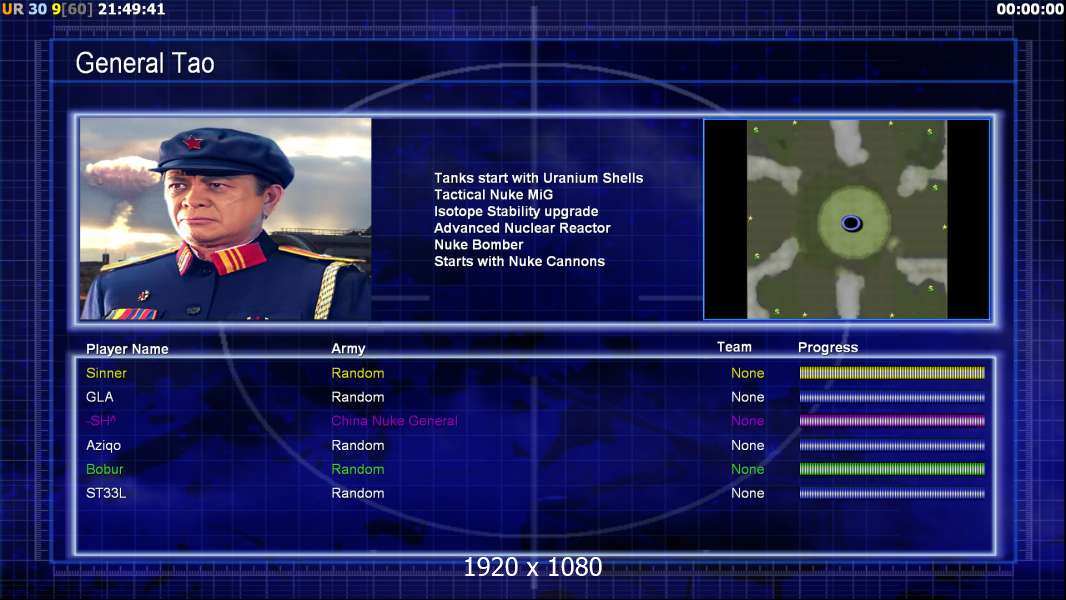Click Bobur's green 'Random' army entry
Image resolution: width=1066 pixels, height=600 pixels.
(x=358, y=470)
